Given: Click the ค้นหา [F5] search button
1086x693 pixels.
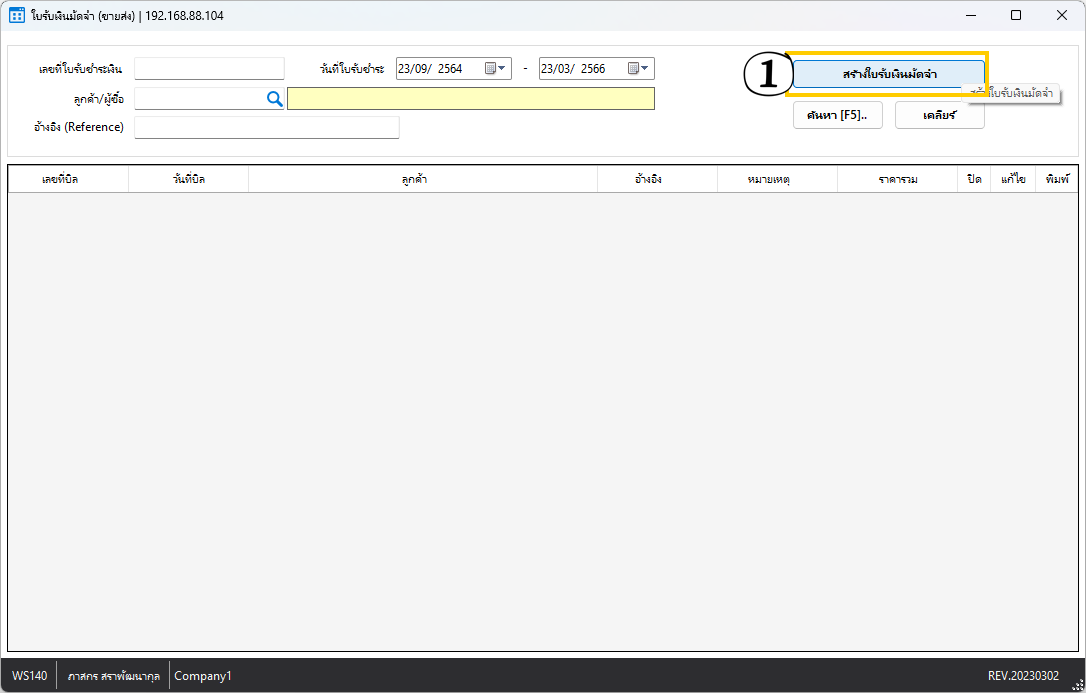Looking at the screenshot, I should pos(837,115).
